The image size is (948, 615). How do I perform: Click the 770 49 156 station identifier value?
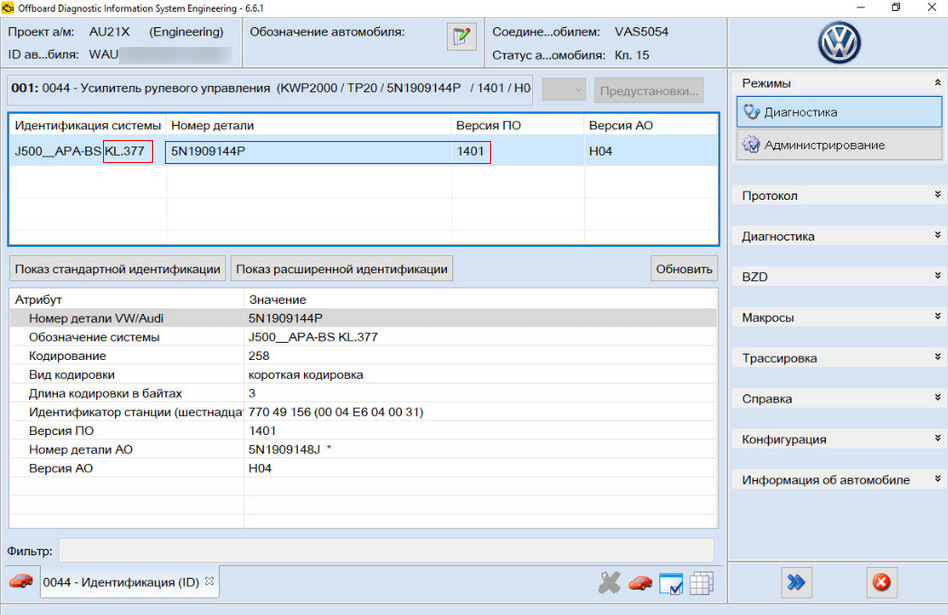coord(336,412)
